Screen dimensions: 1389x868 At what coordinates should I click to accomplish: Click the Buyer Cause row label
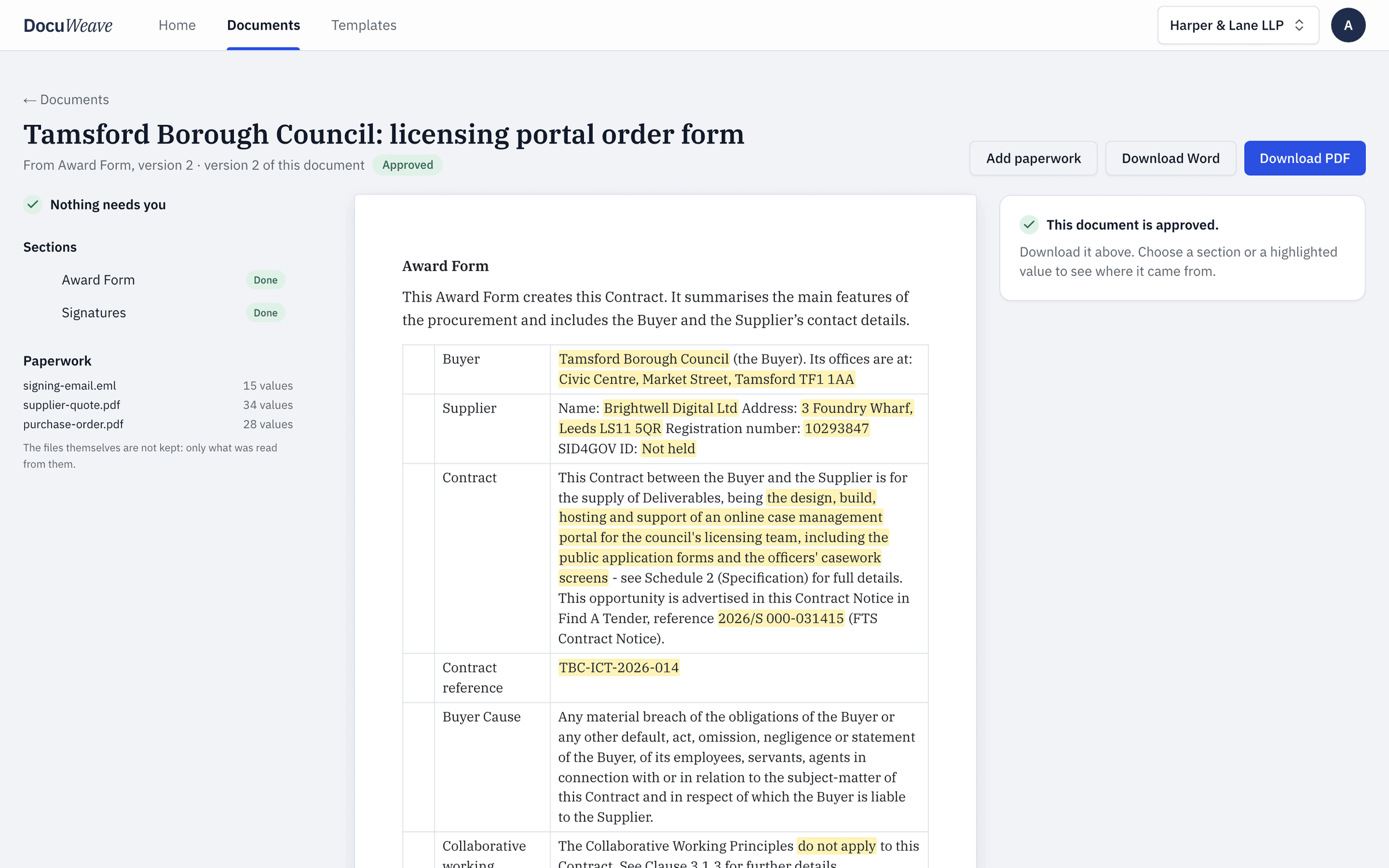pyautogui.click(x=482, y=716)
